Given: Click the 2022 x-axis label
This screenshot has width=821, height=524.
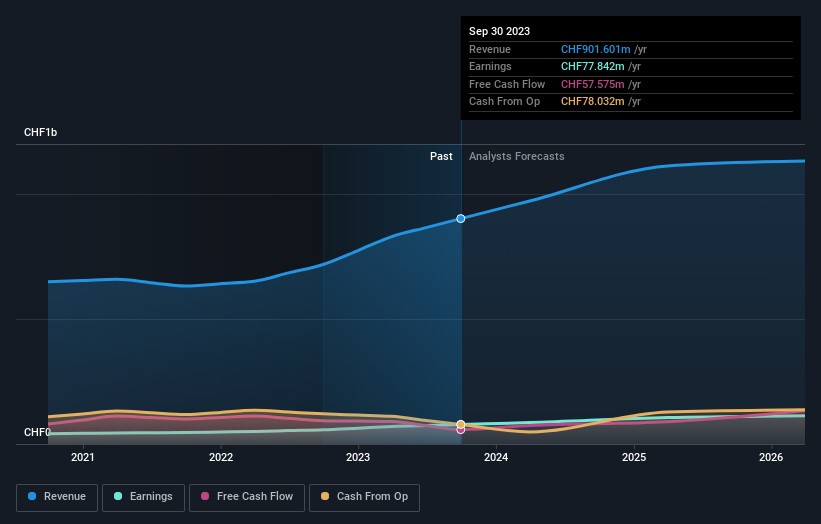Looking at the screenshot, I should 221,457.
